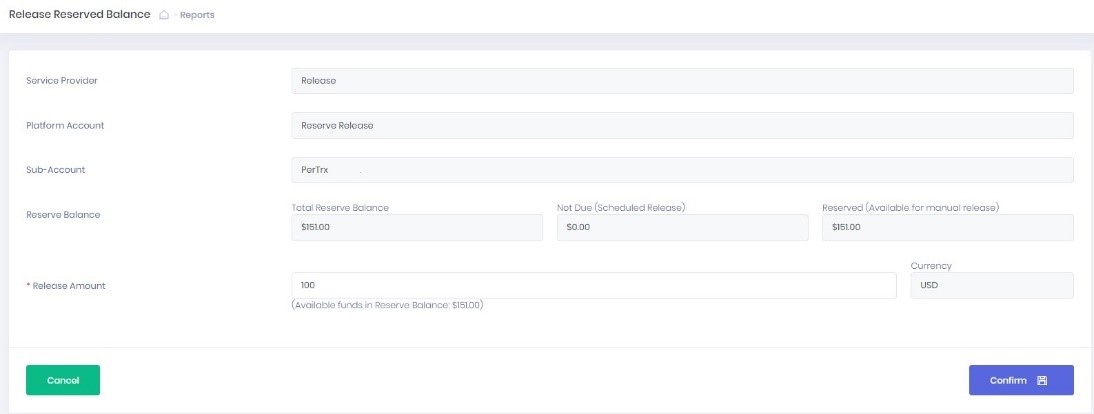Click the Service Provider label
Screen dimensions: 1094x414
(x=62, y=81)
